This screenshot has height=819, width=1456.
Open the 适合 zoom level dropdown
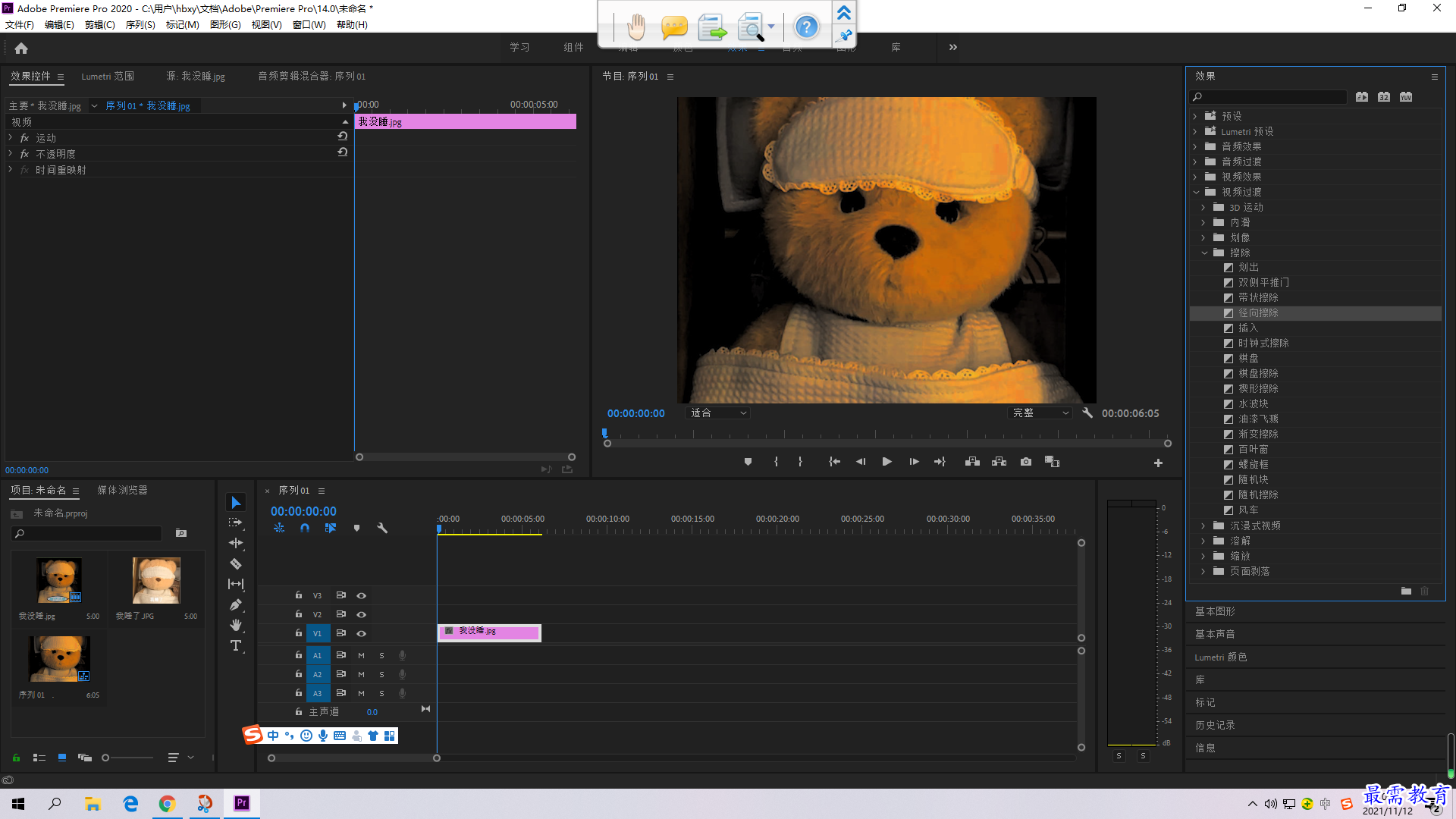pos(717,413)
